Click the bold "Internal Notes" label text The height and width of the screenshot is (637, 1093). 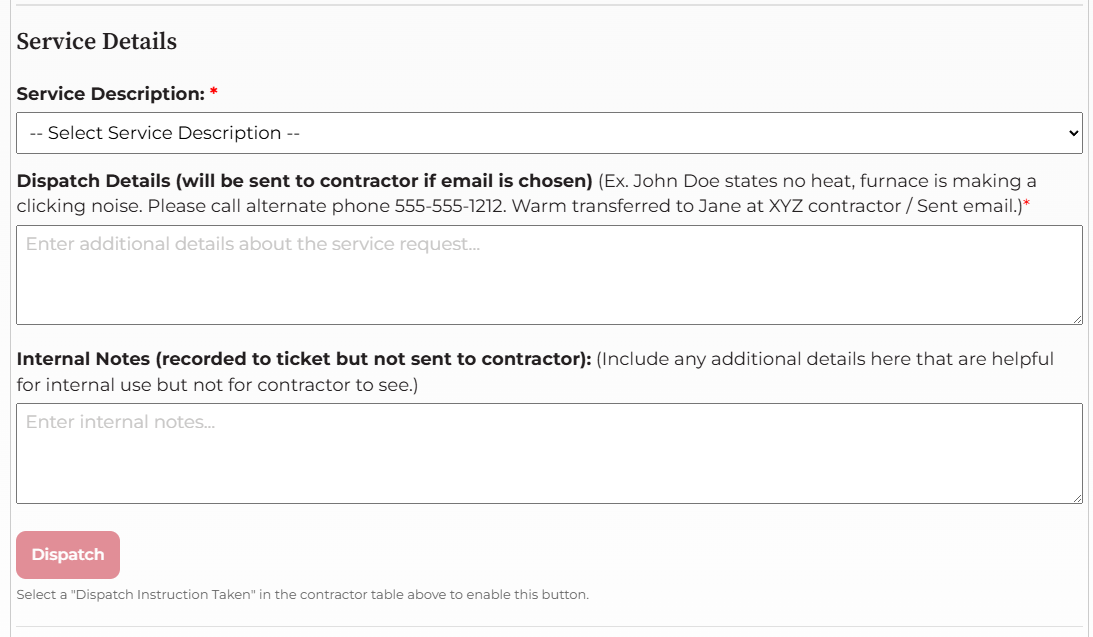(x=304, y=359)
